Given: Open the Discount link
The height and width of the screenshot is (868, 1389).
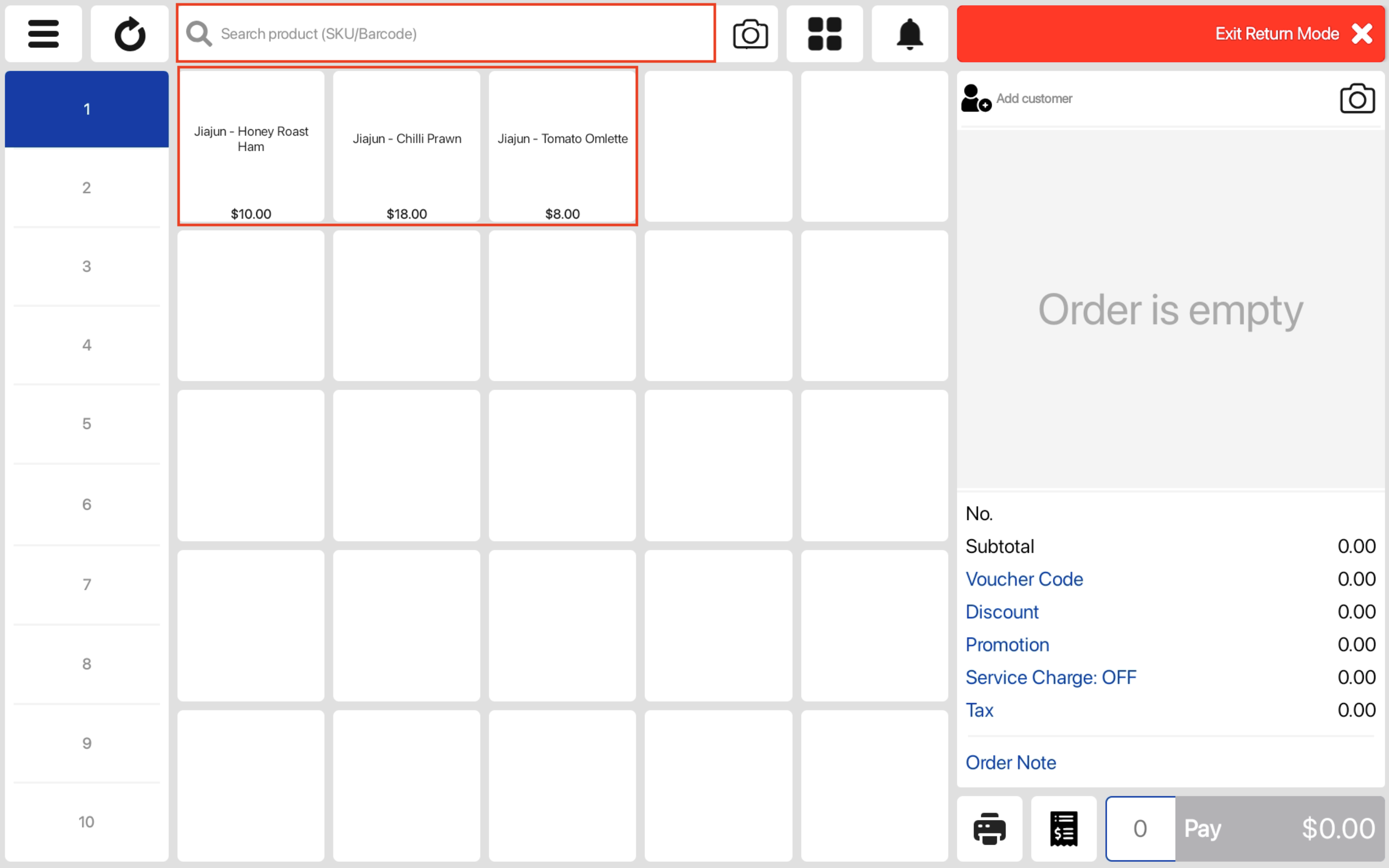Looking at the screenshot, I should tap(1002, 612).
